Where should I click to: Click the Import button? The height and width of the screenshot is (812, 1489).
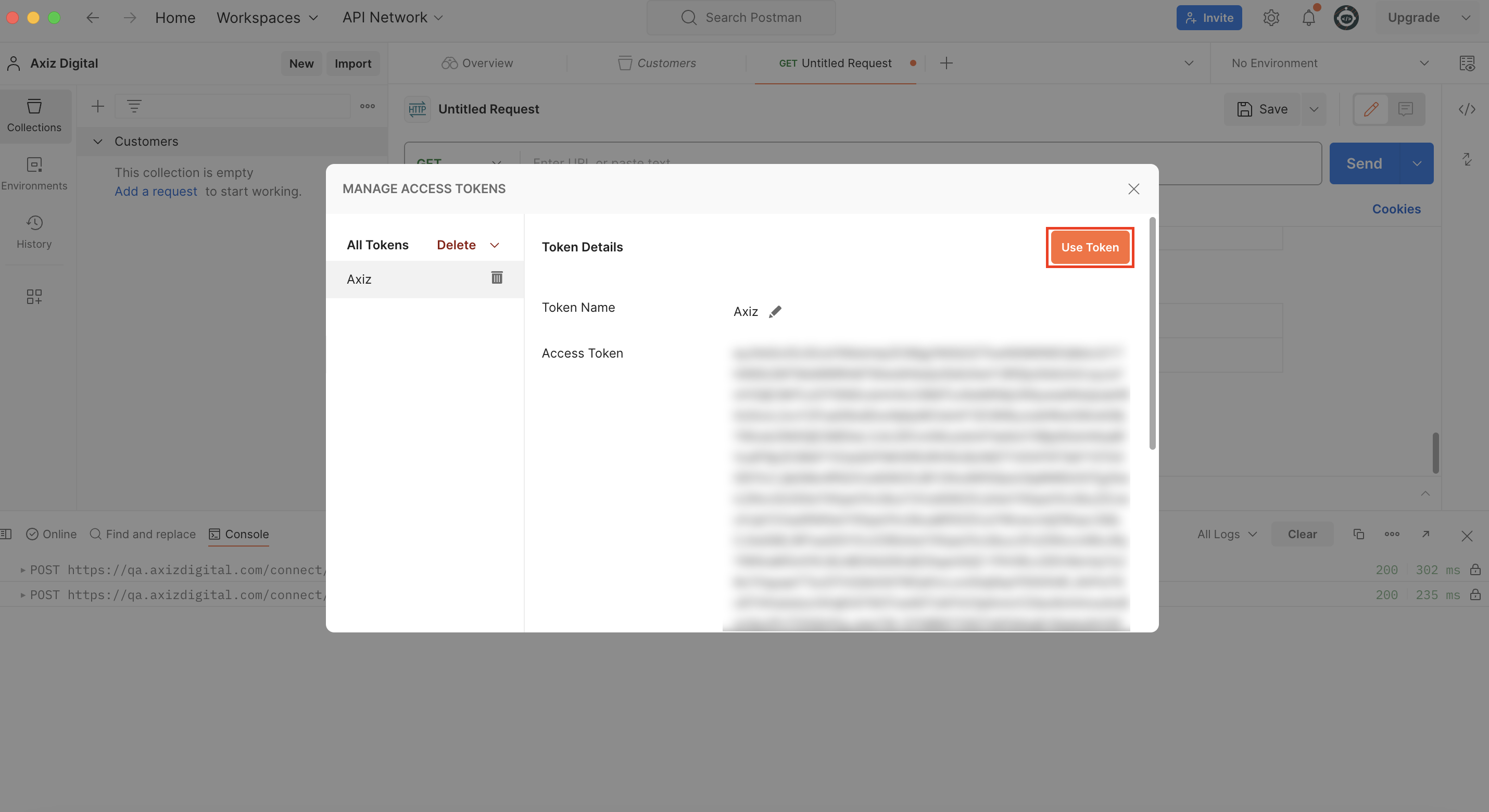tap(352, 64)
